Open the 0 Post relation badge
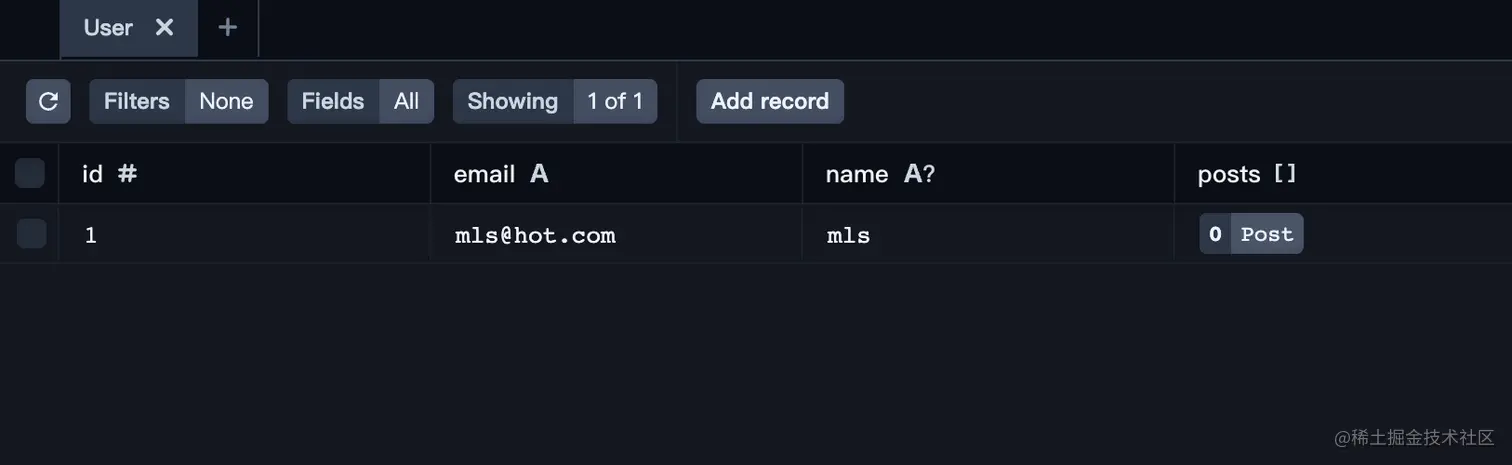 coord(1251,234)
